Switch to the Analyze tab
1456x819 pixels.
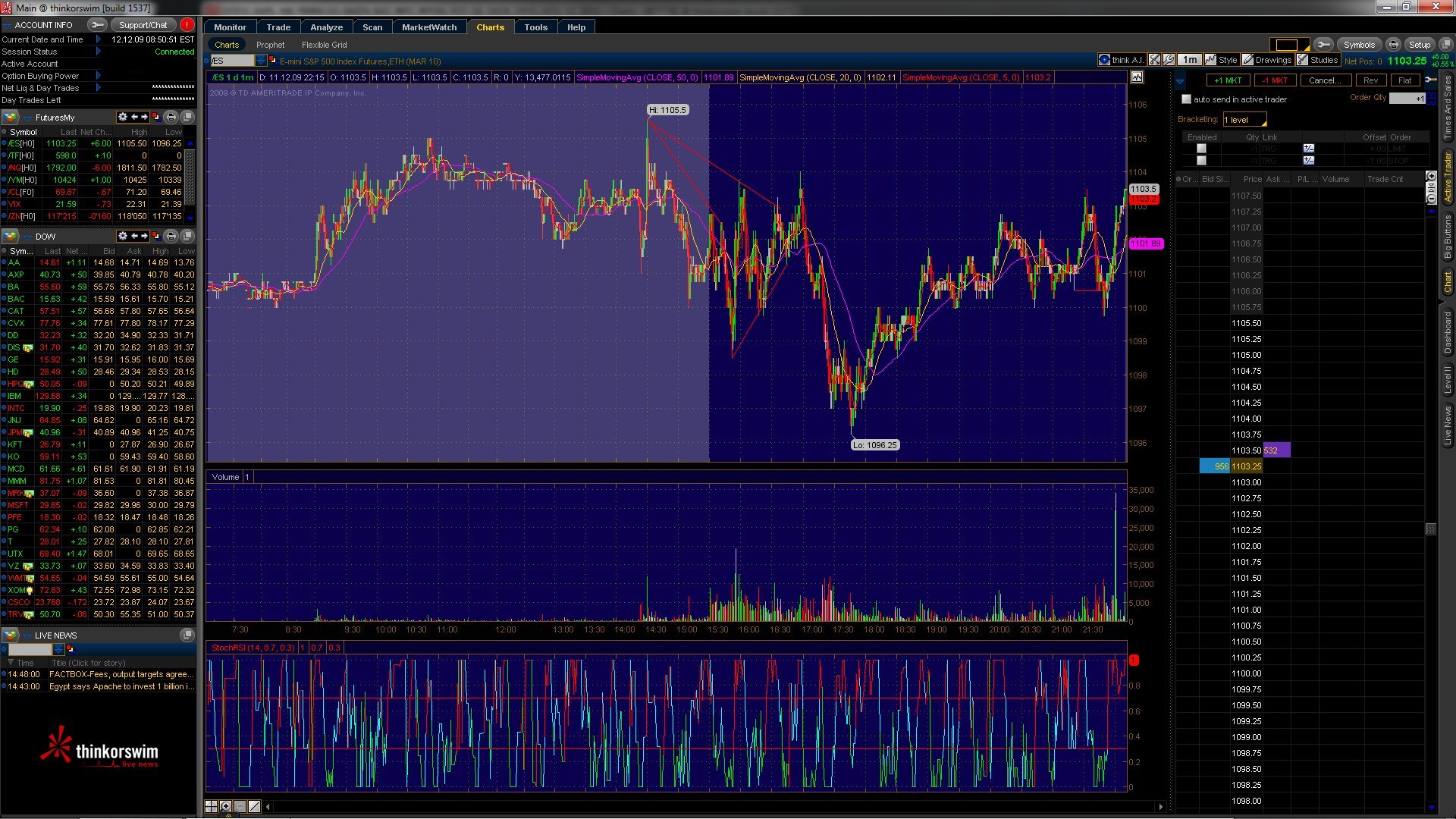click(x=326, y=27)
